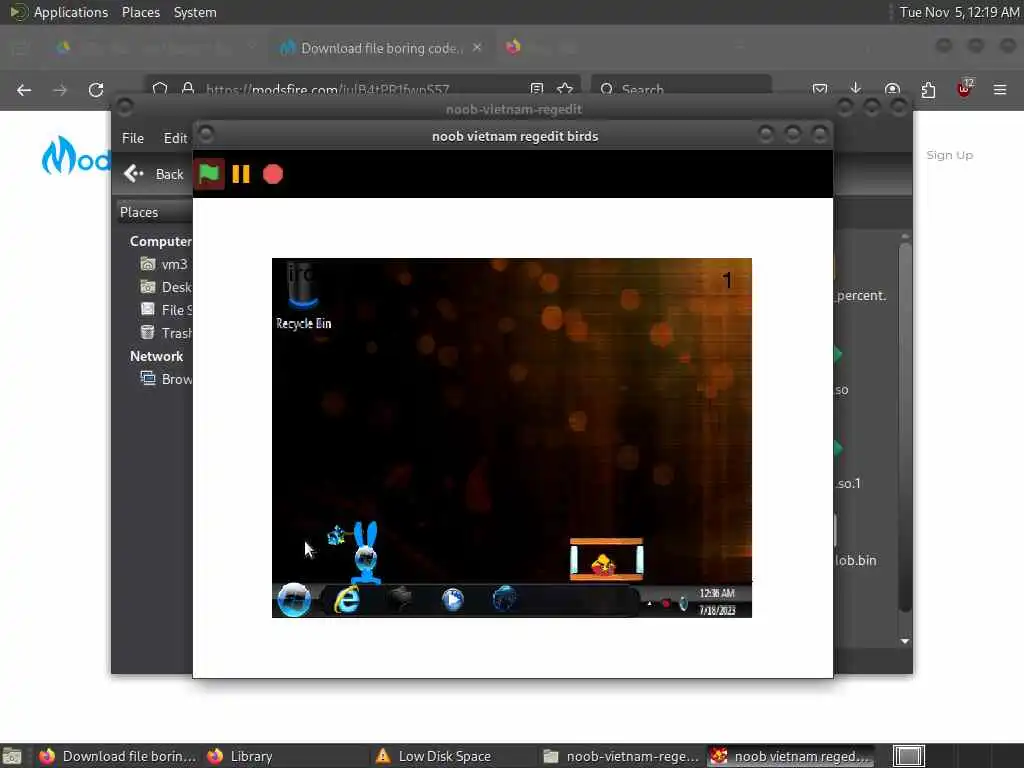Click the green flag start button
The height and width of the screenshot is (768, 1024).
[x=209, y=174]
